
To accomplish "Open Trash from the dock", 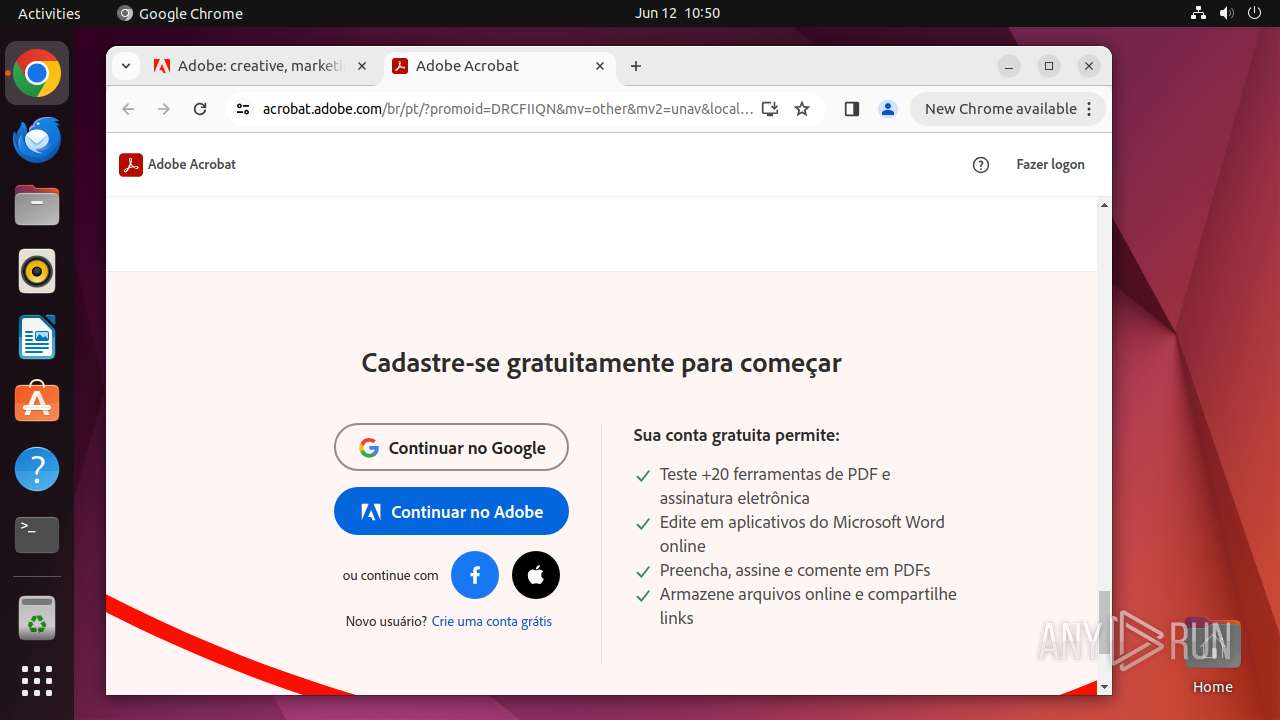I will pyautogui.click(x=37, y=617).
